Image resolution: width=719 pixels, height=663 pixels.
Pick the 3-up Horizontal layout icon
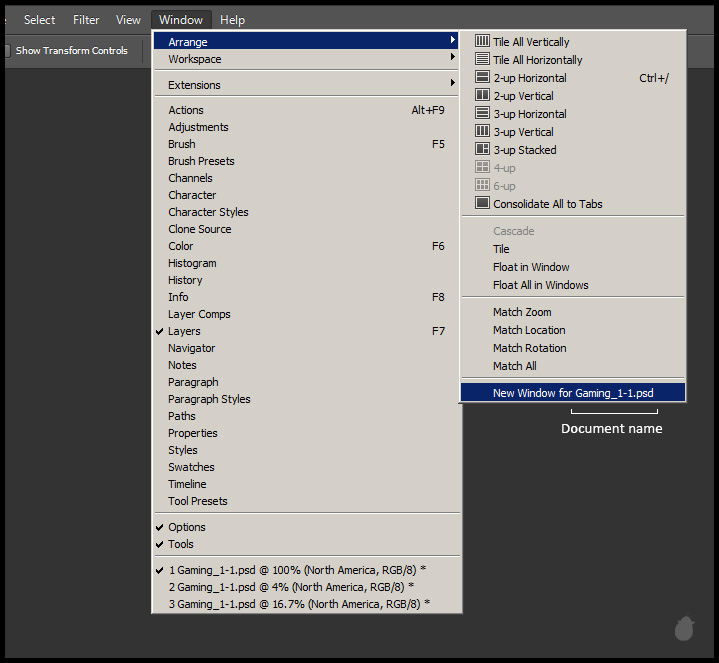[x=482, y=114]
